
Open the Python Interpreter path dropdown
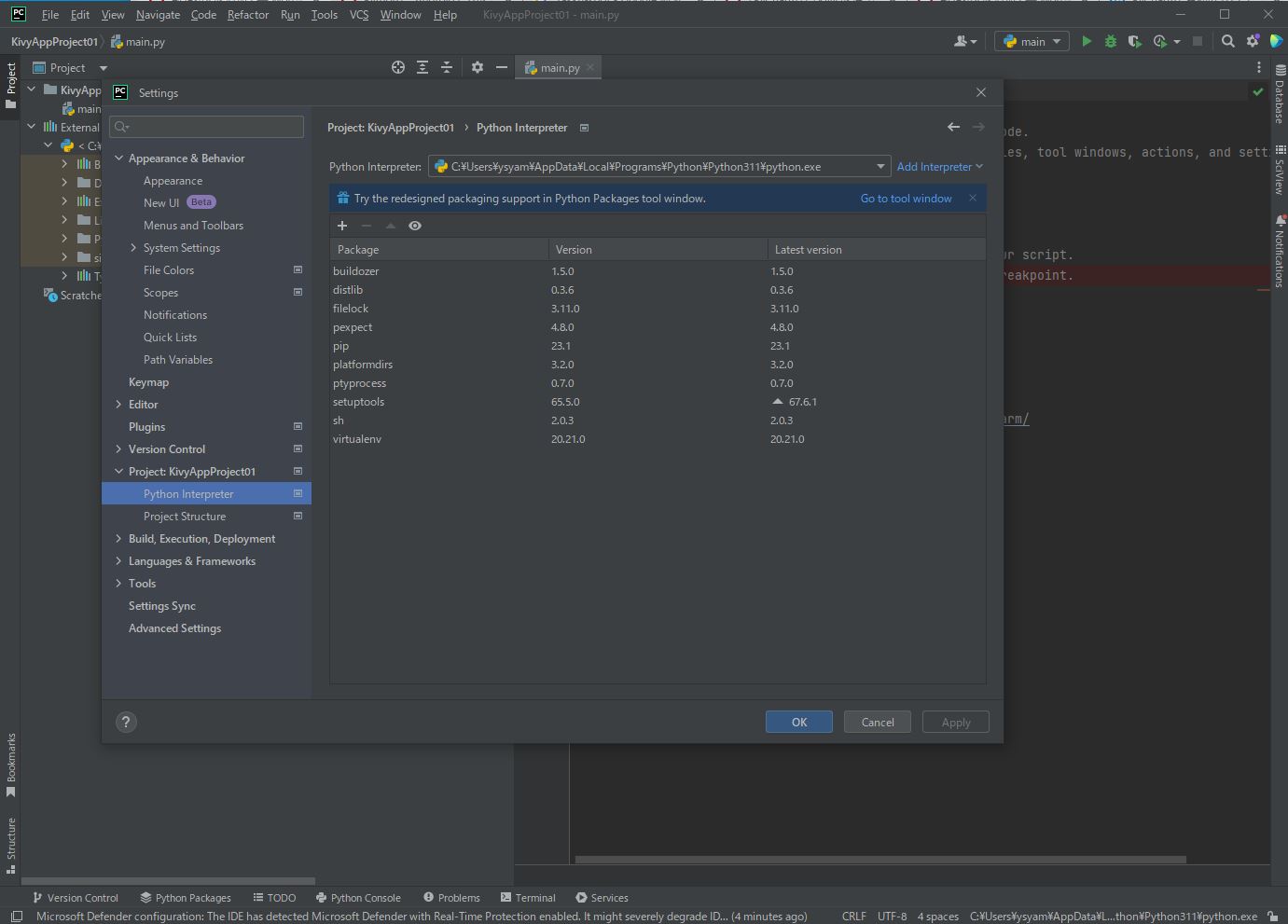(880, 167)
